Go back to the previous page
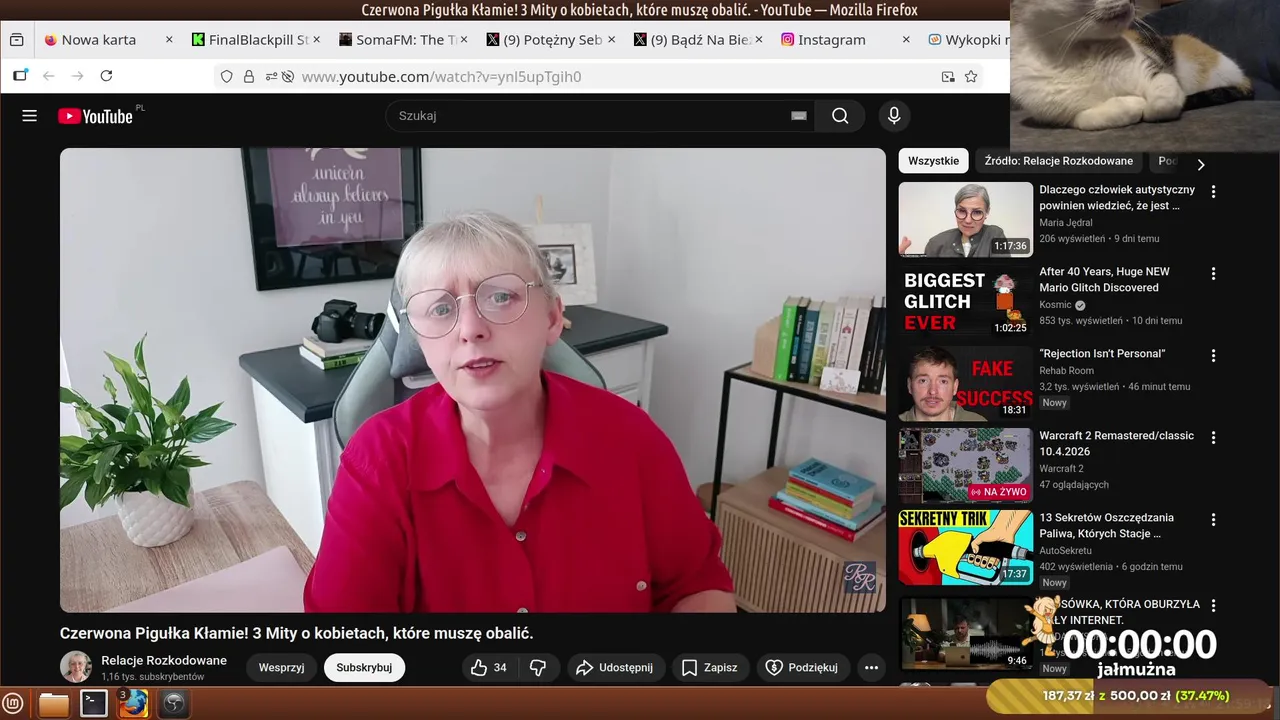The width and height of the screenshot is (1280, 720). pyautogui.click(x=48, y=76)
